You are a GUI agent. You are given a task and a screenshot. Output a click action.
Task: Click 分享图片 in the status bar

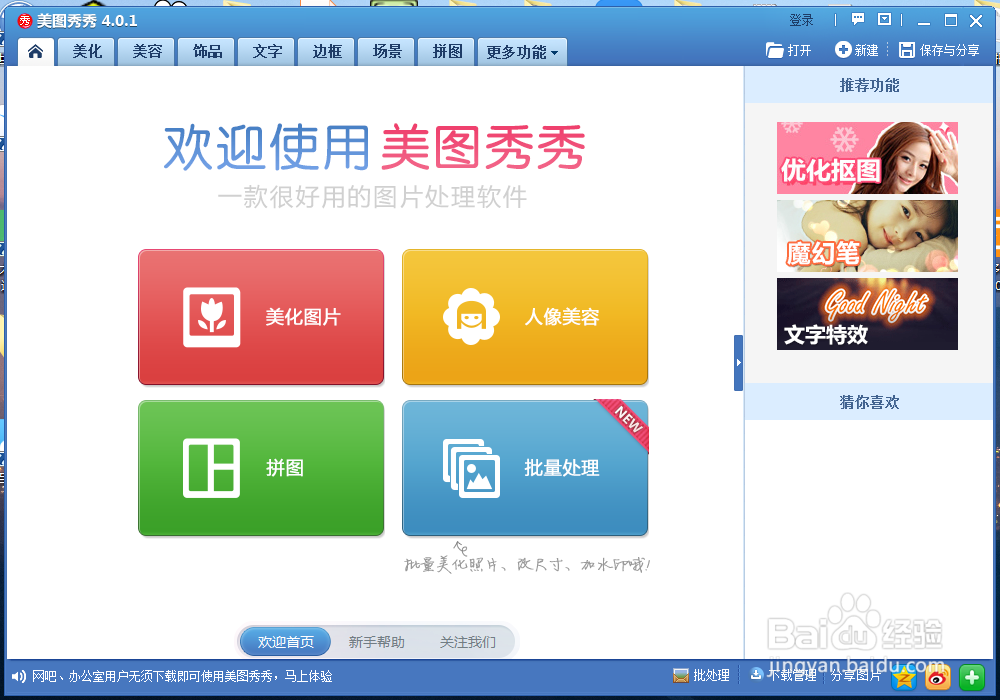click(855, 676)
